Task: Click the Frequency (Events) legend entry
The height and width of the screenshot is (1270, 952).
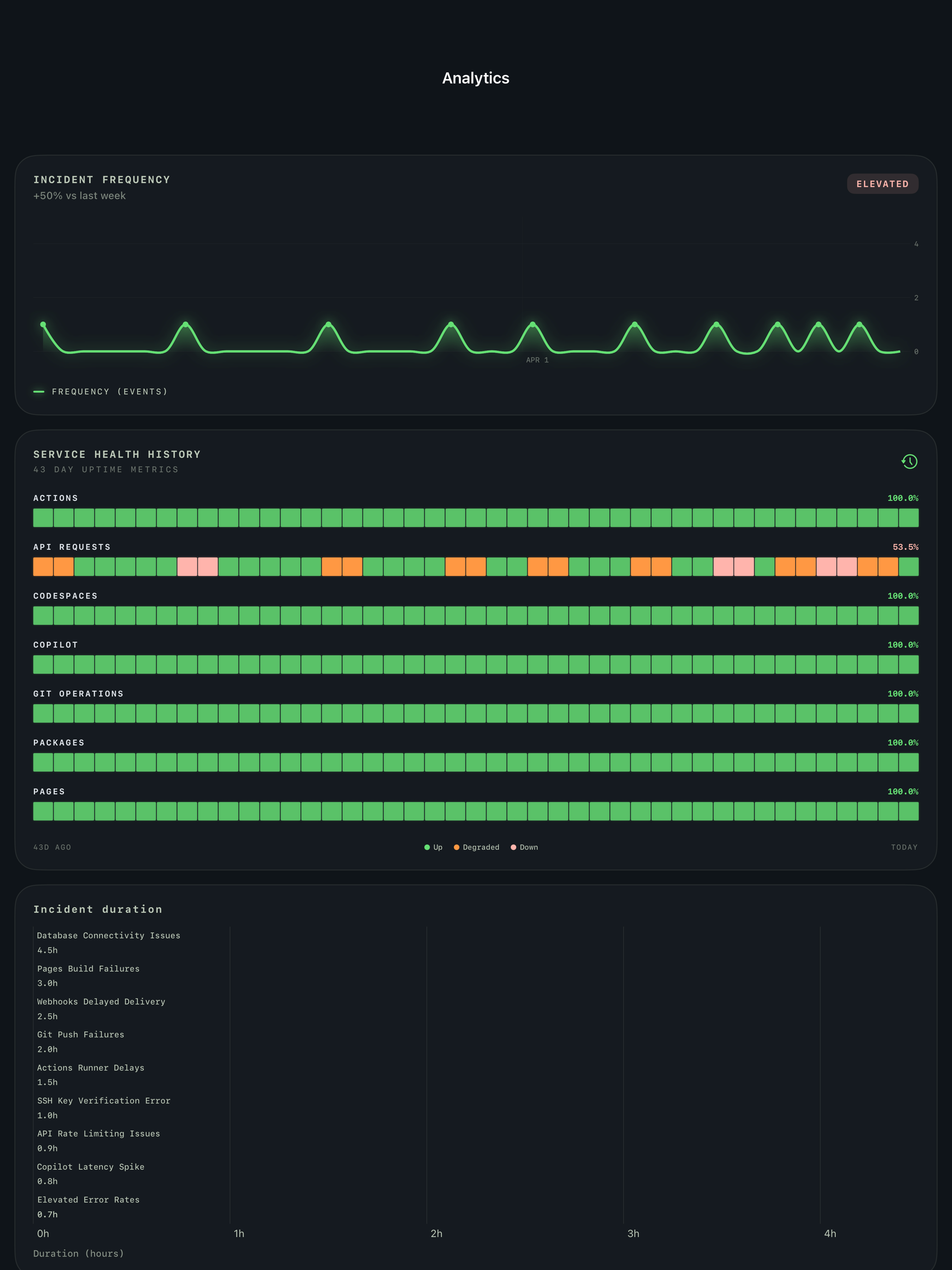Action: click(101, 391)
